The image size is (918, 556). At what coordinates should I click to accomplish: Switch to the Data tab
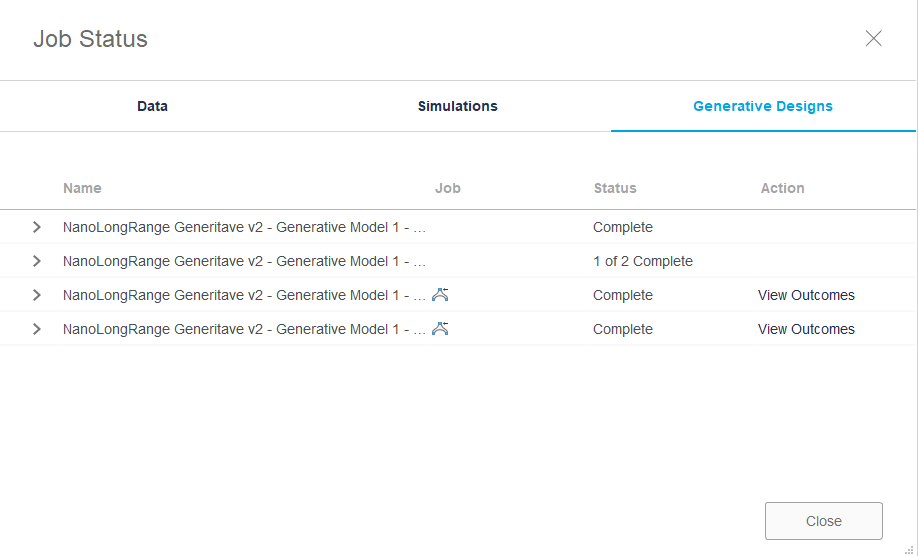pos(152,106)
